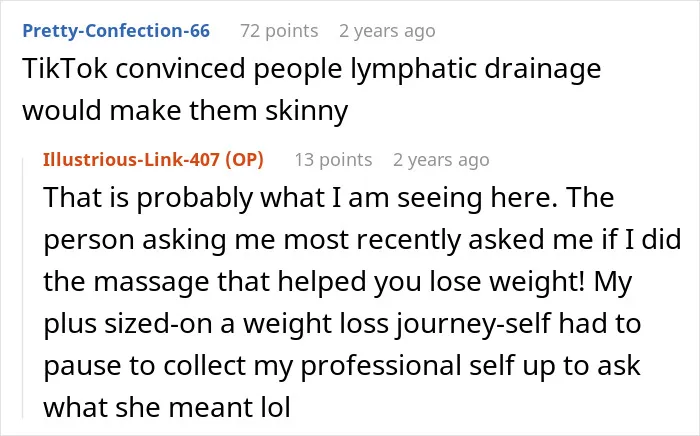Screen dimensions: 700x436
Task: Open timestamp beside 13 points
Action: coord(441,160)
